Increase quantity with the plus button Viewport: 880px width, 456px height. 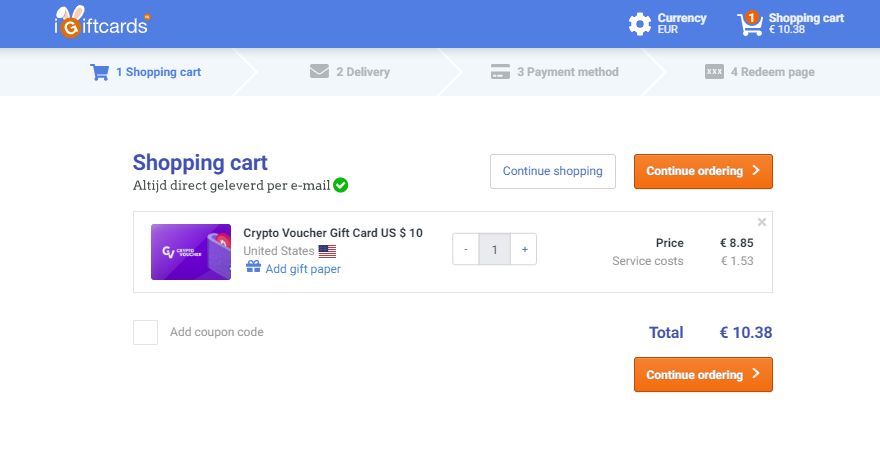[524, 249]
